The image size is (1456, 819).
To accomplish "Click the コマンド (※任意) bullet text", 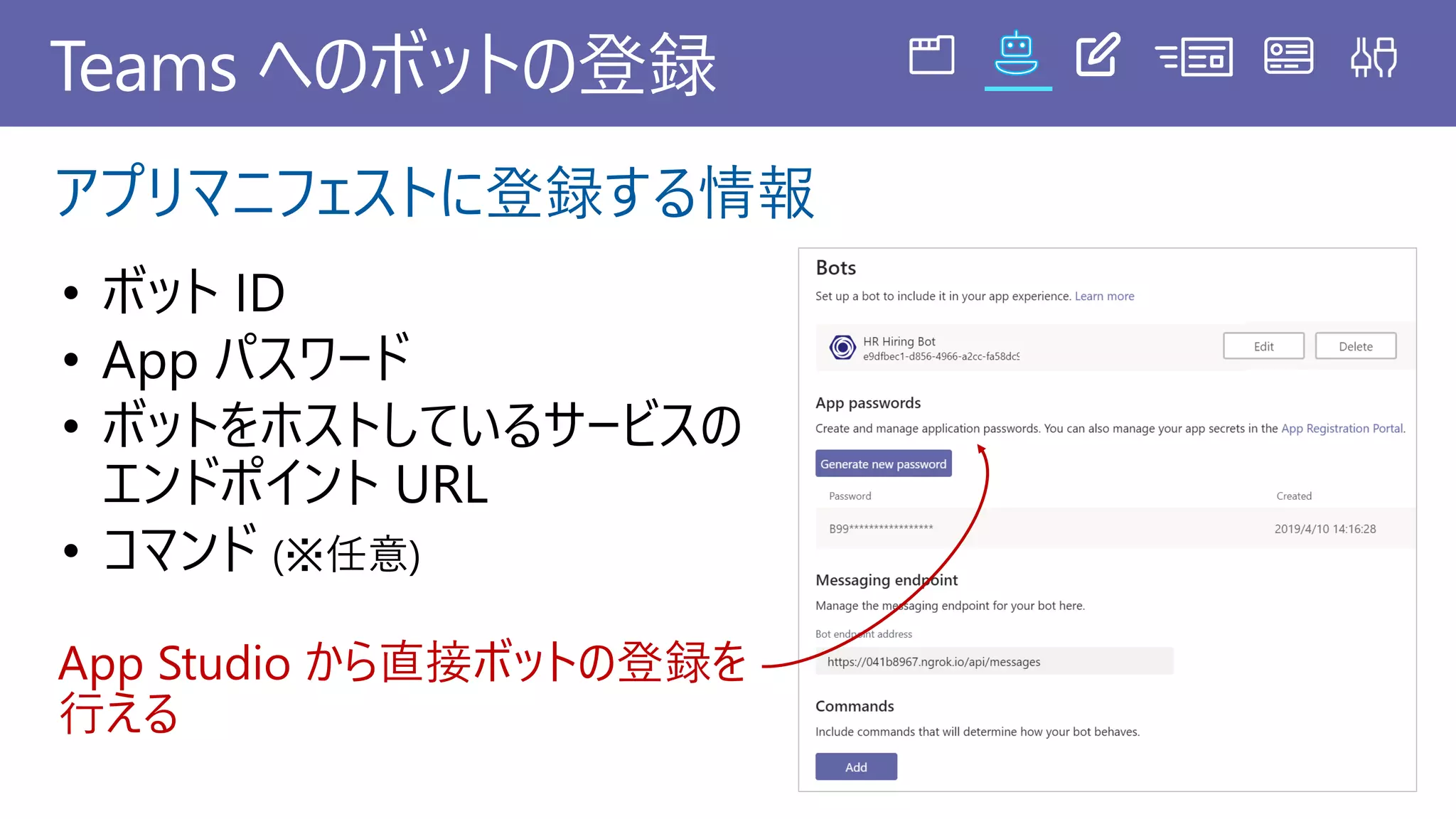I will 261,549.
